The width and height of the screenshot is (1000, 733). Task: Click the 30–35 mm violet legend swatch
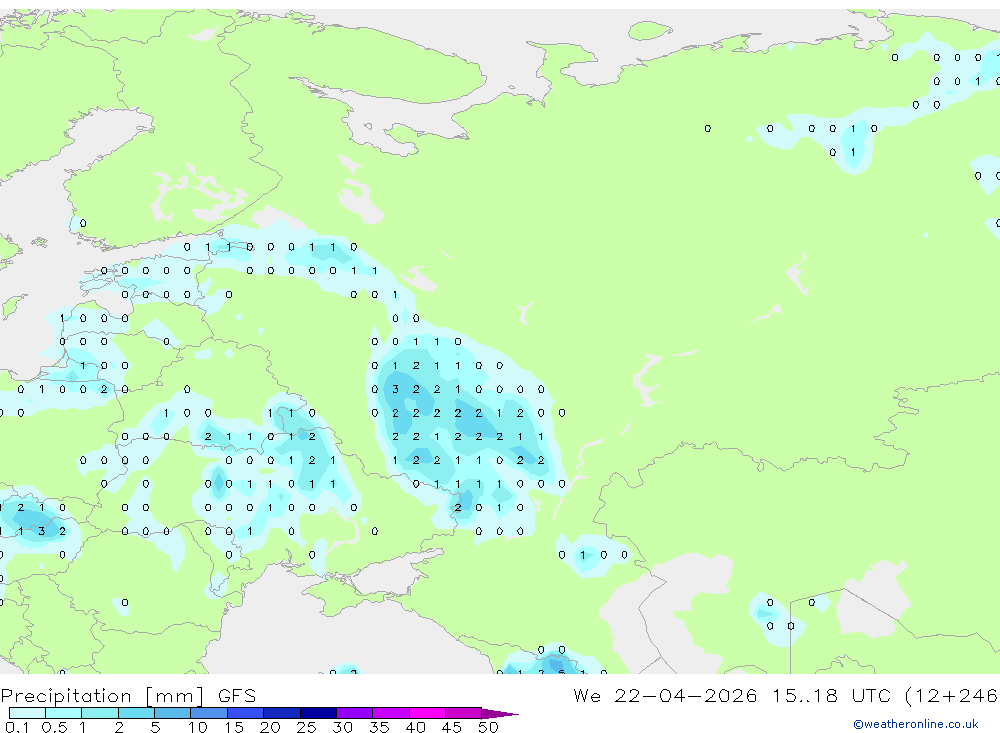pyautogui.click(x=355, y=713)
